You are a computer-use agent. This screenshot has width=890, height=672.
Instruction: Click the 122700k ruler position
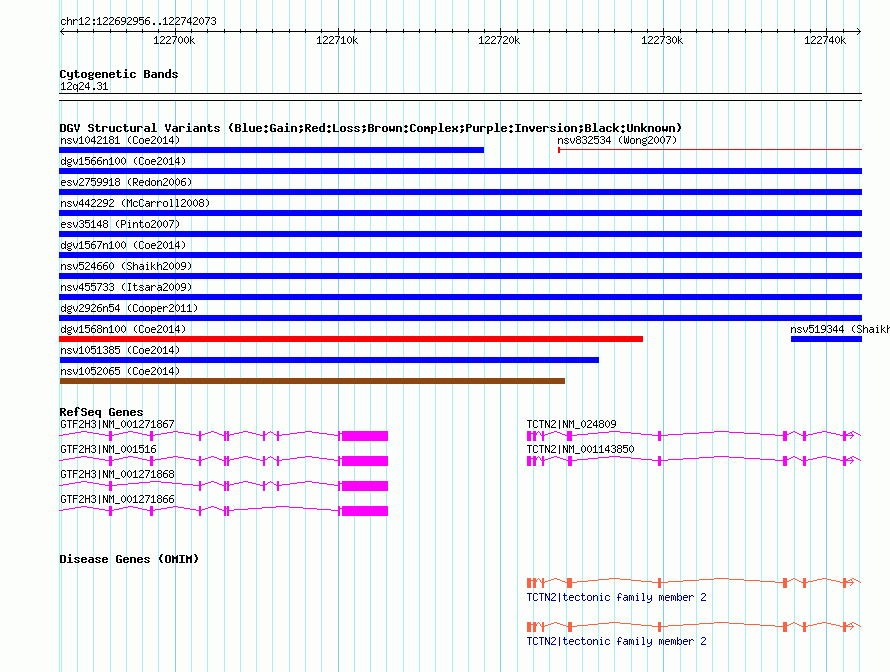tap(174, 40)
